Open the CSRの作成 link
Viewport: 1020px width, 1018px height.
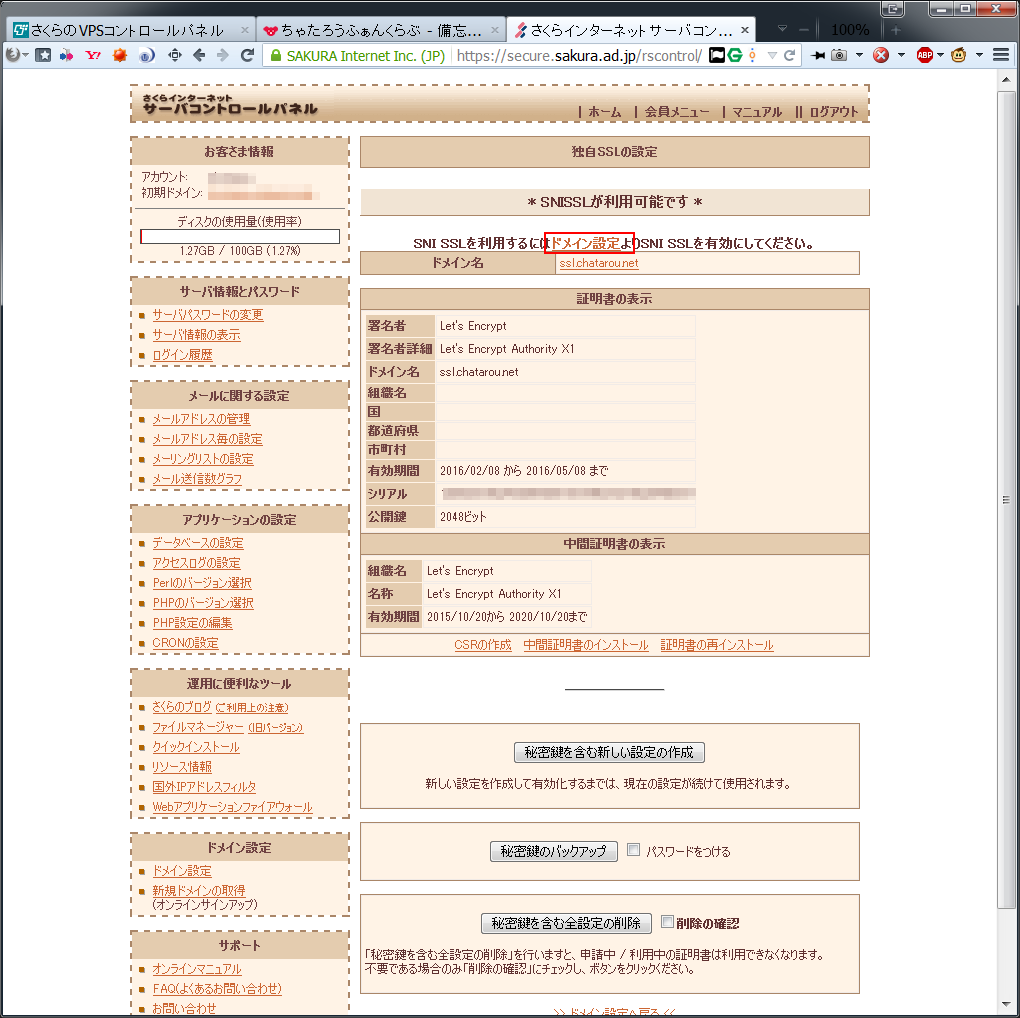click(483, 645)
